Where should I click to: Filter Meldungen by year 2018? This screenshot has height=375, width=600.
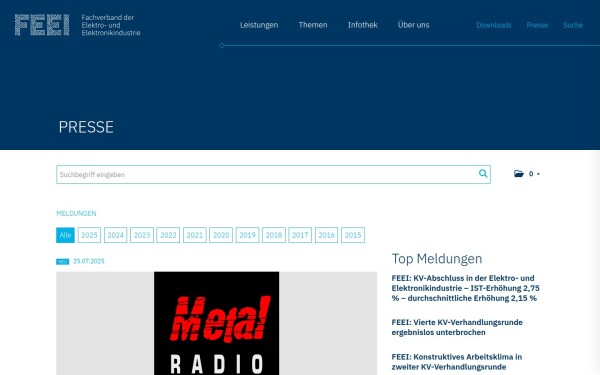[x=274, y=235]
